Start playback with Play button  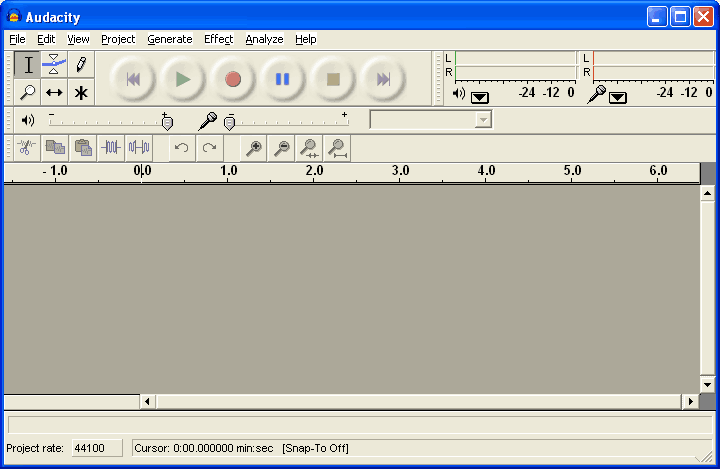[183, 79]
